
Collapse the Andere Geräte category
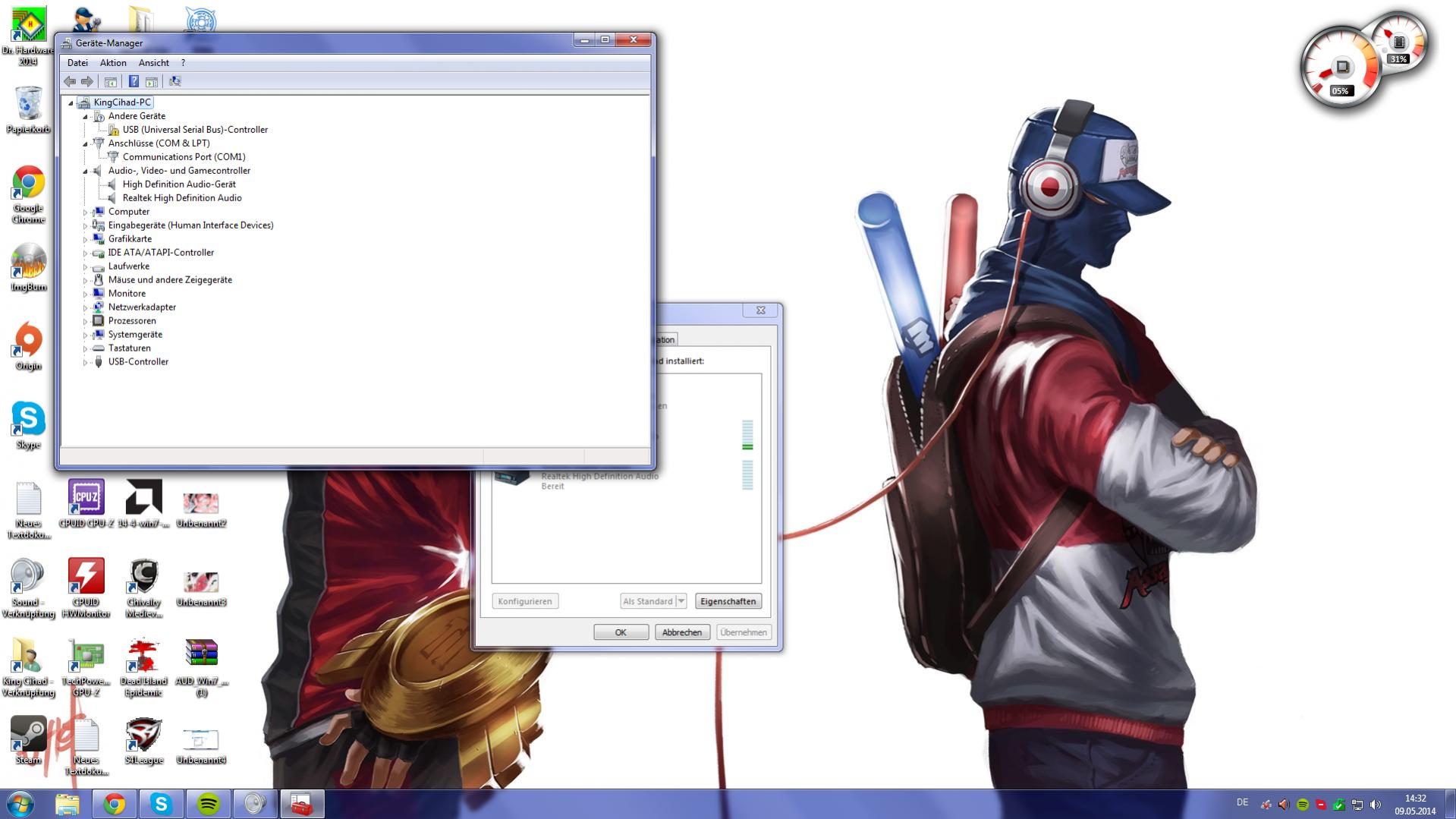[x=85, y=117]
